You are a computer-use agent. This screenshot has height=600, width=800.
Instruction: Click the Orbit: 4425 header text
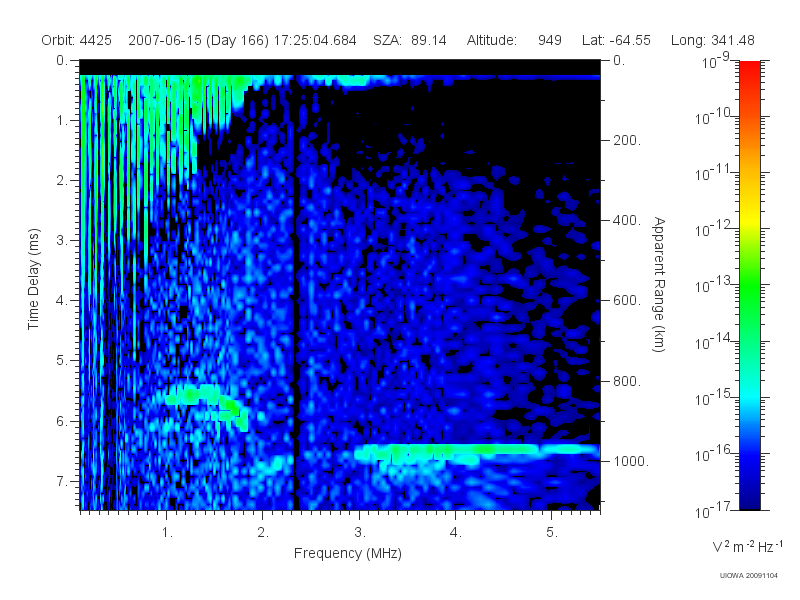[x=77, y=40]
